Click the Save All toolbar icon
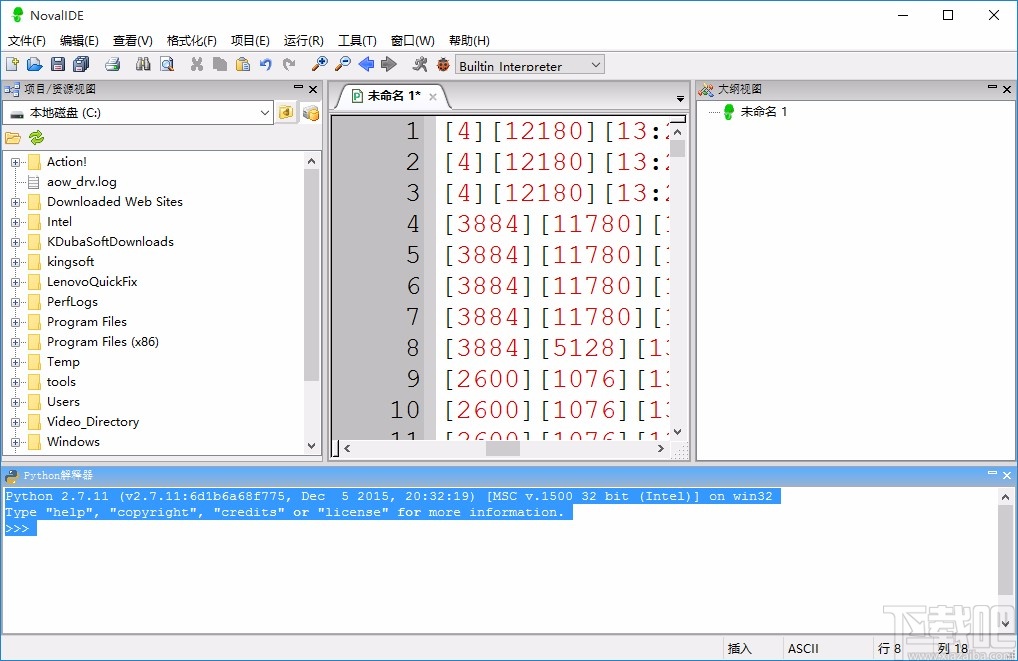This screenshot has width=1018, height=661. coord(81,64)
